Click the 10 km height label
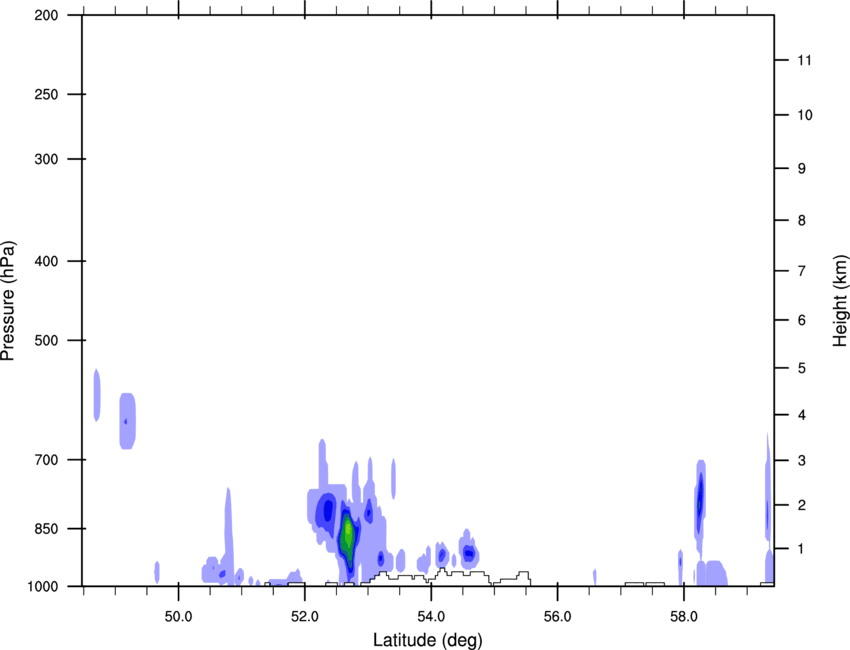850x650 pixels. click(805, 115)
